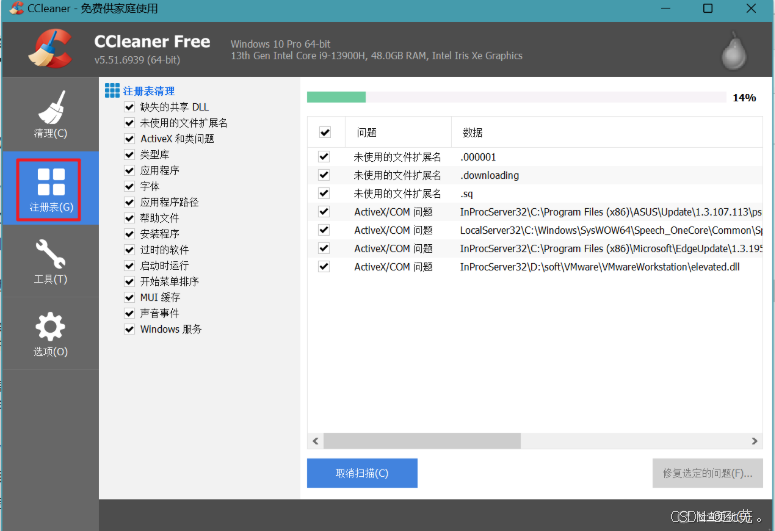
Task: Click the Windows 10 Pro 64-bit text
Action: pos(280,44)
